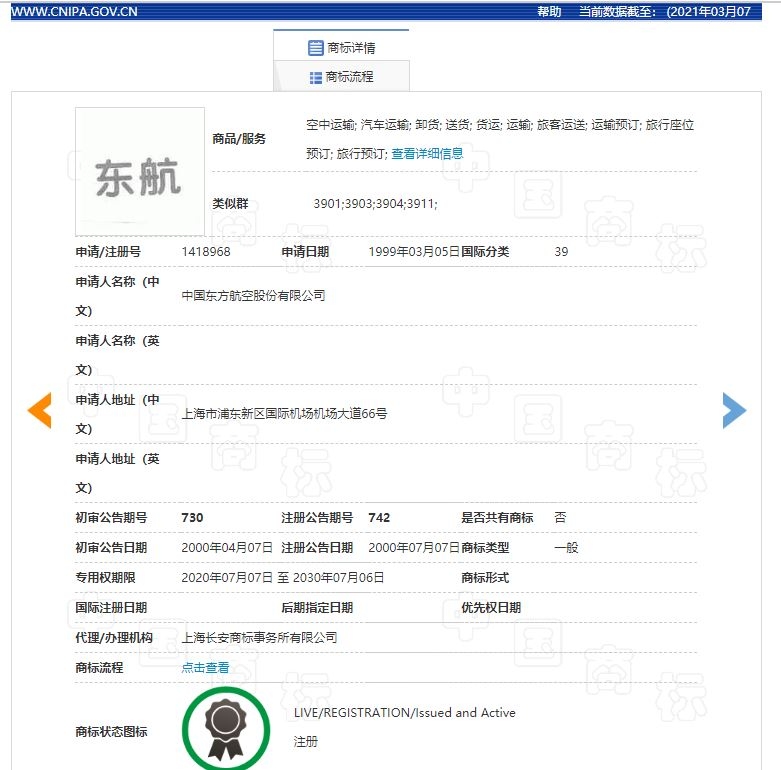The image size is (781, 770).
Task: Select exclusive right period 2020年07月07日 至 2030年07月06日
Action: [282, 577]
